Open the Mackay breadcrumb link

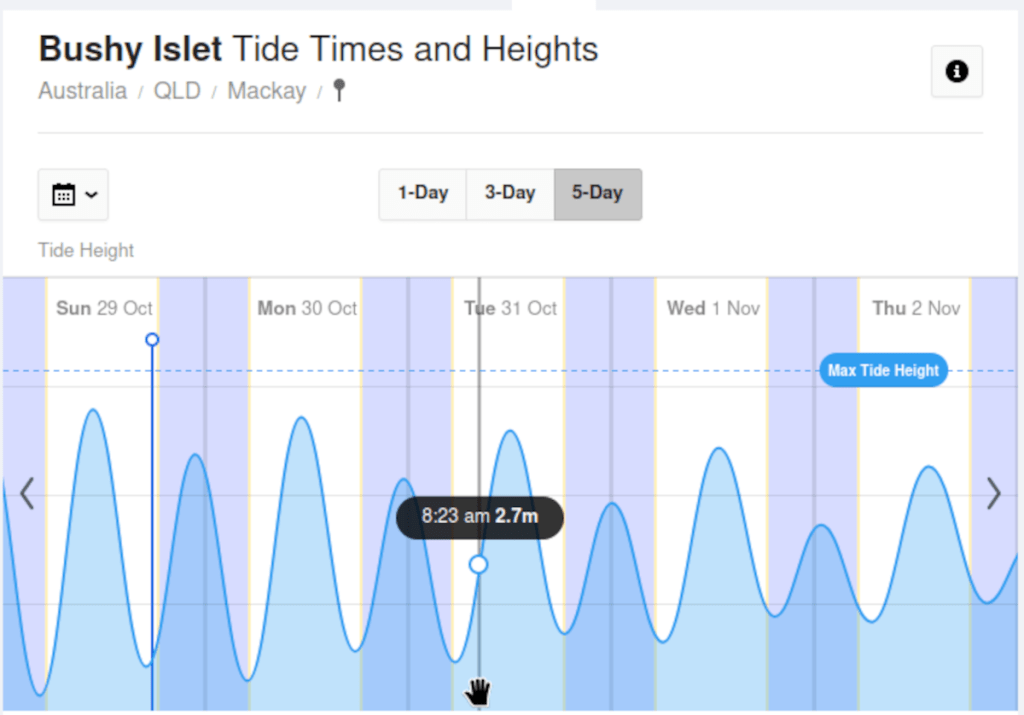[266, 91]
